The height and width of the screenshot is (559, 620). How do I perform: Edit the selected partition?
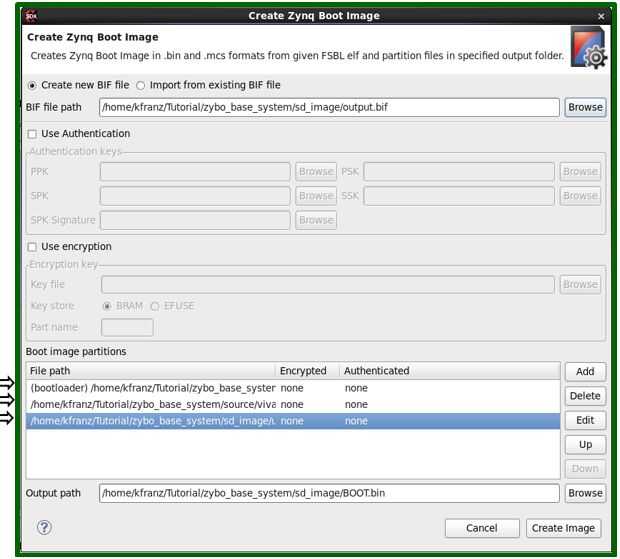click(x=585, y=420)
